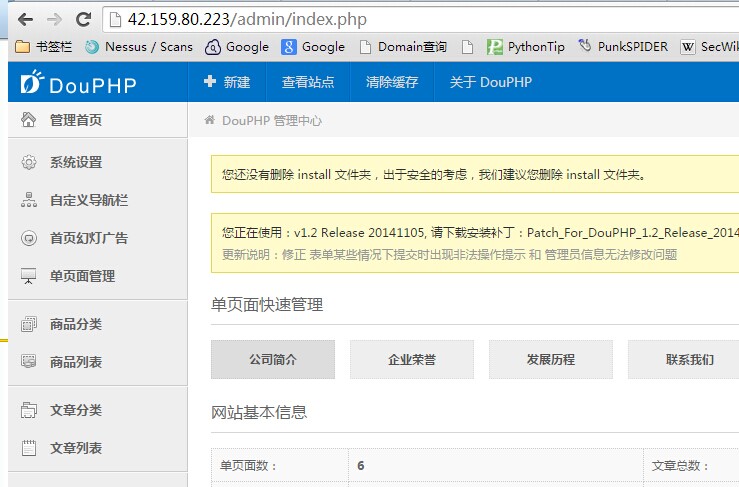Click the 自定义导航栏 sitemap icon
The image size is (739, 487).
(29, 200)
